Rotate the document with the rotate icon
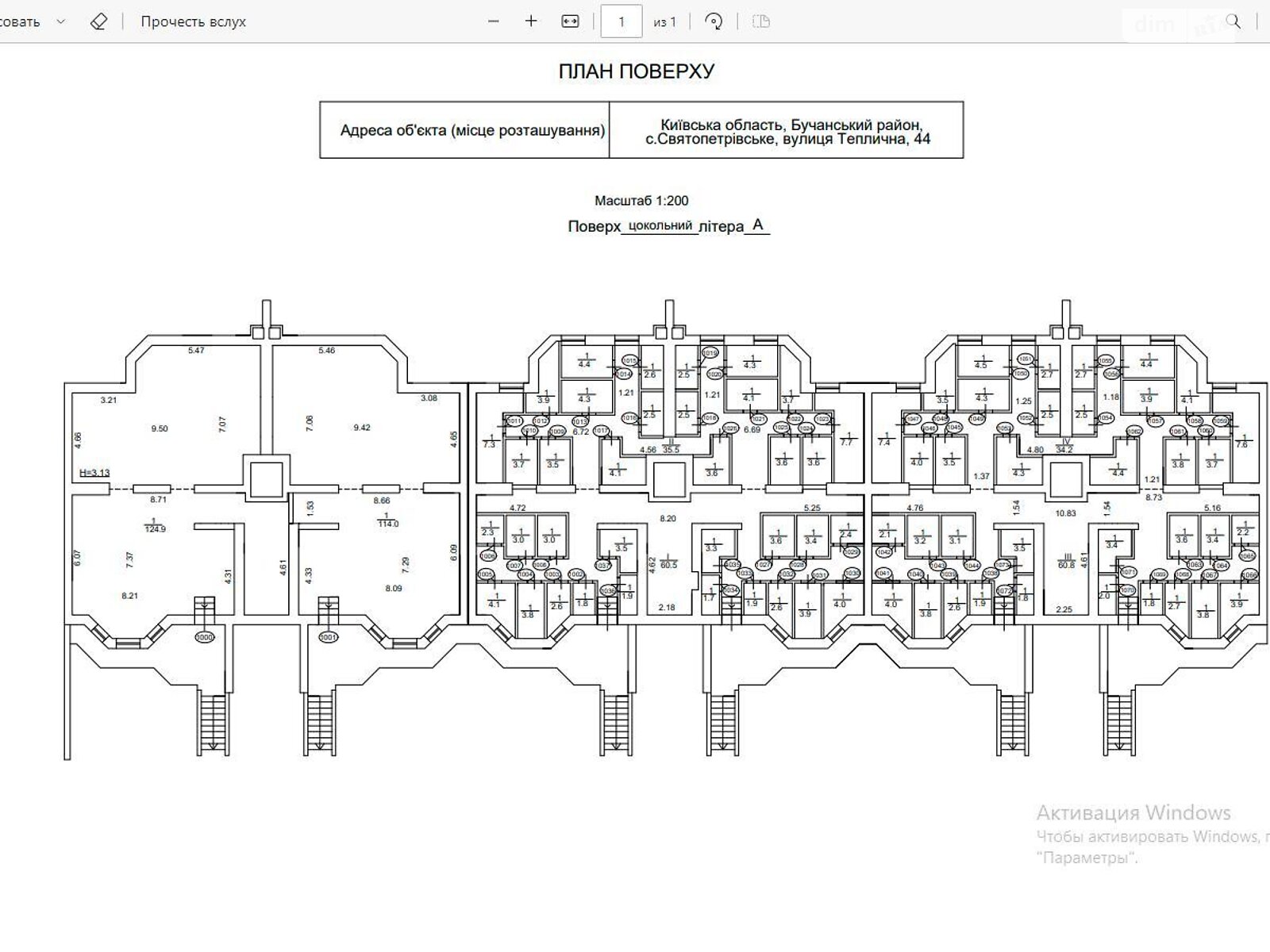The image size is (1270, 952). coord(713,21)
